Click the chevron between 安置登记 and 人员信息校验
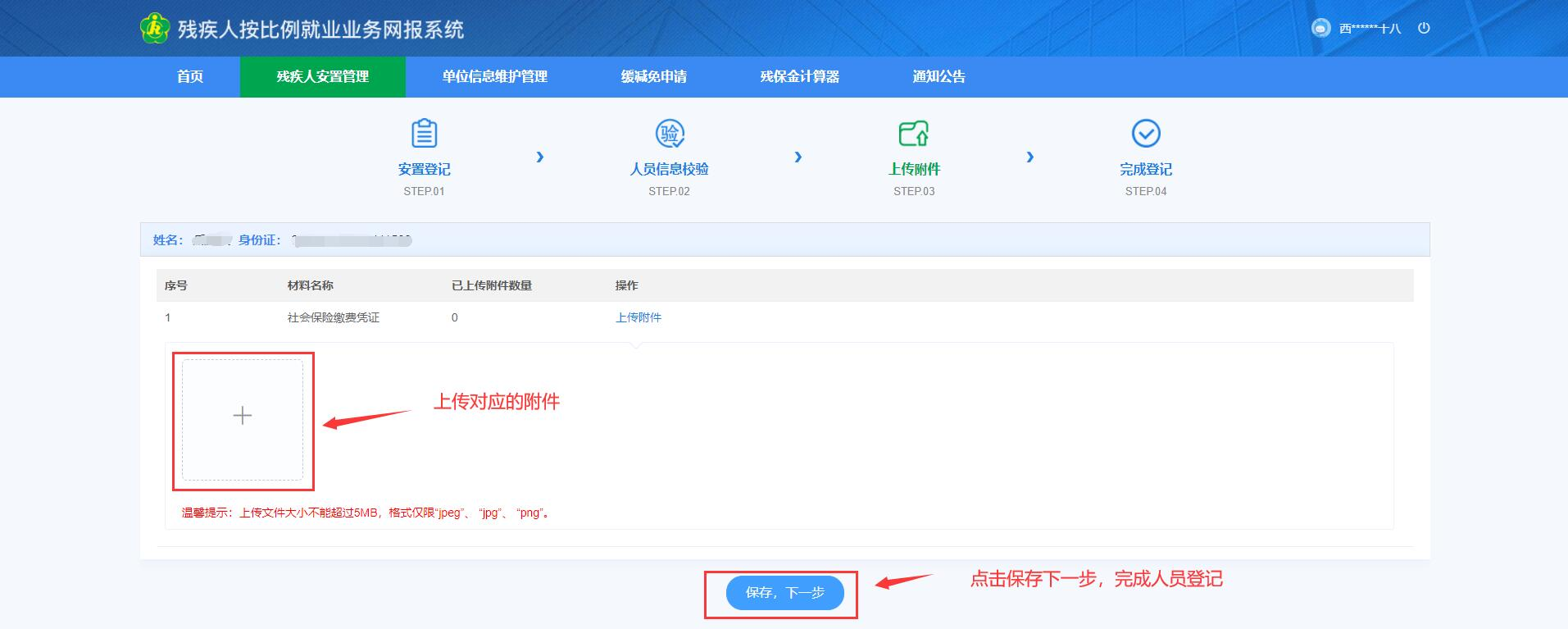Image resolution: width=1568 pixels, height=629 pixels. 539,157
